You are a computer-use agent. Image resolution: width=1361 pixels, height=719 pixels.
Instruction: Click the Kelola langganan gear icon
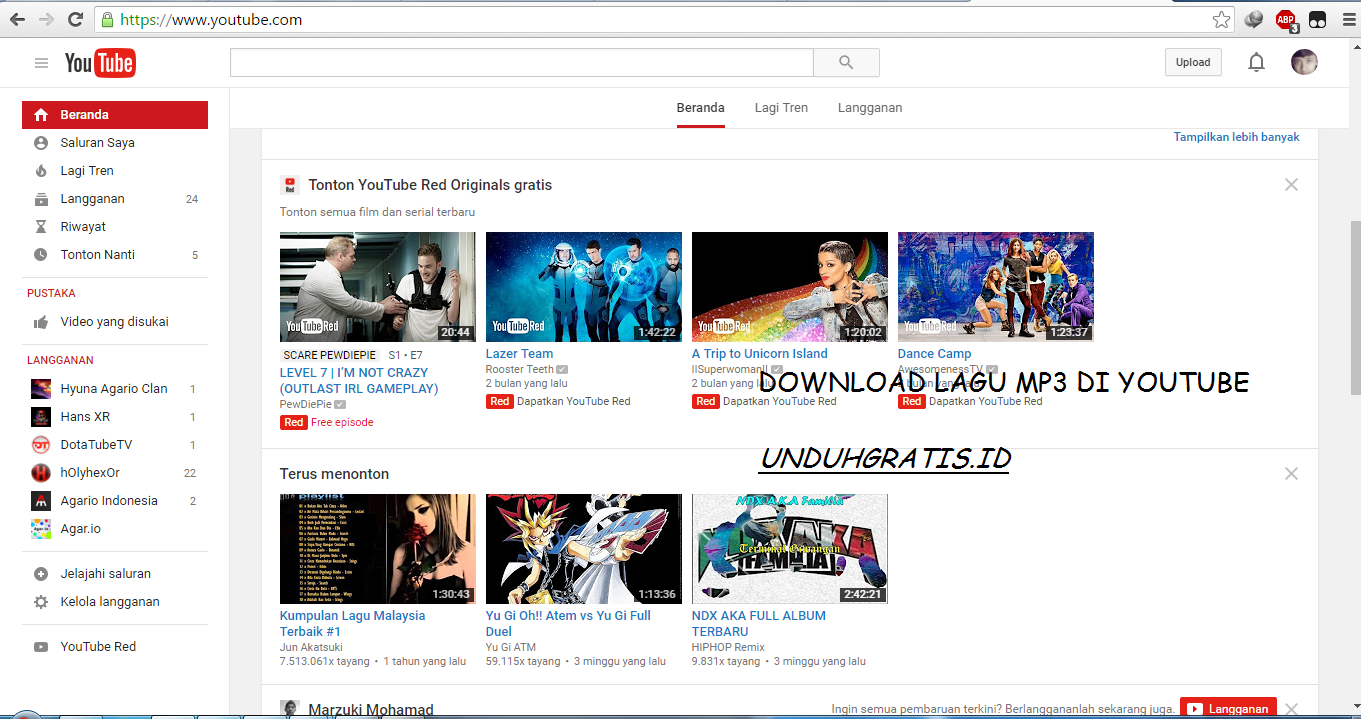point(41,602)
